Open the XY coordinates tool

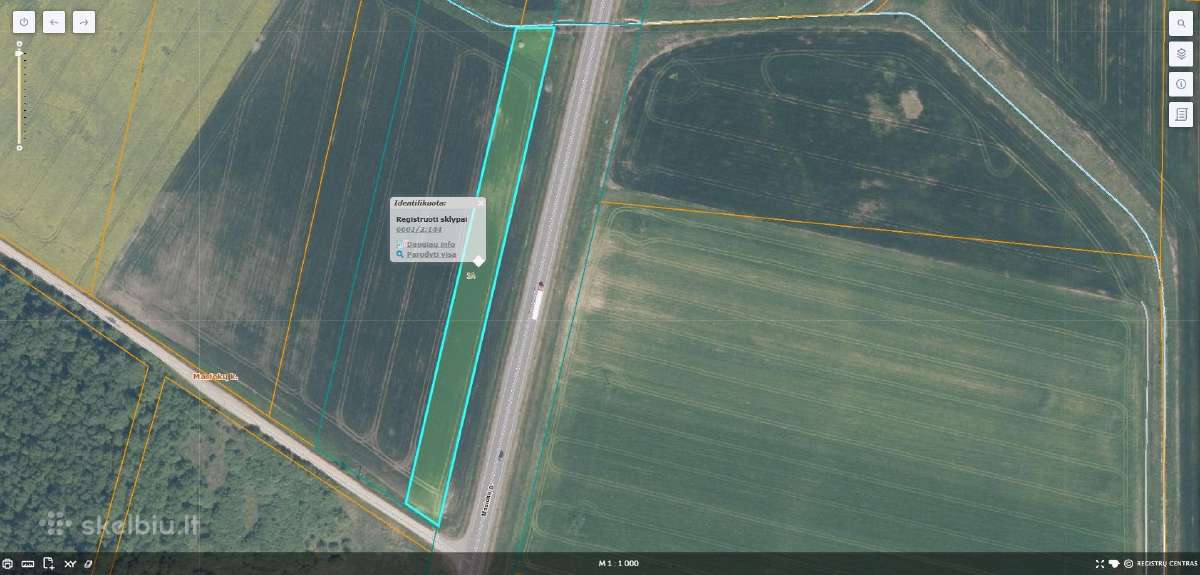[70, 564]
